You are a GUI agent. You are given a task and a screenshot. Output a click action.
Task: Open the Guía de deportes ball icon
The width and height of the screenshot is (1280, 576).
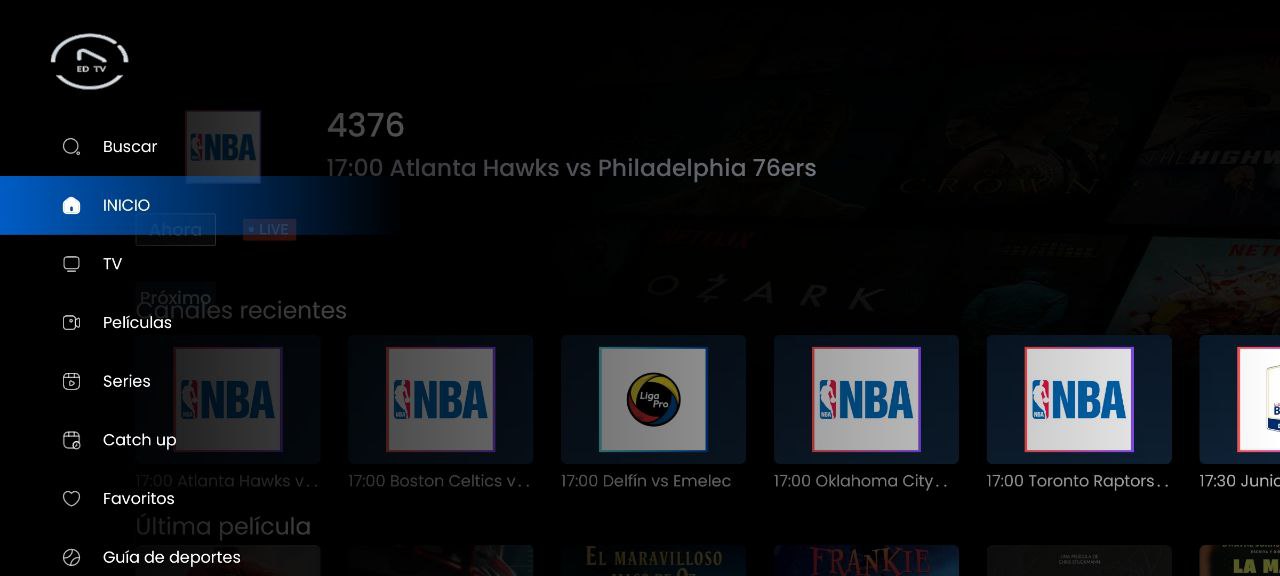[71, 557]
